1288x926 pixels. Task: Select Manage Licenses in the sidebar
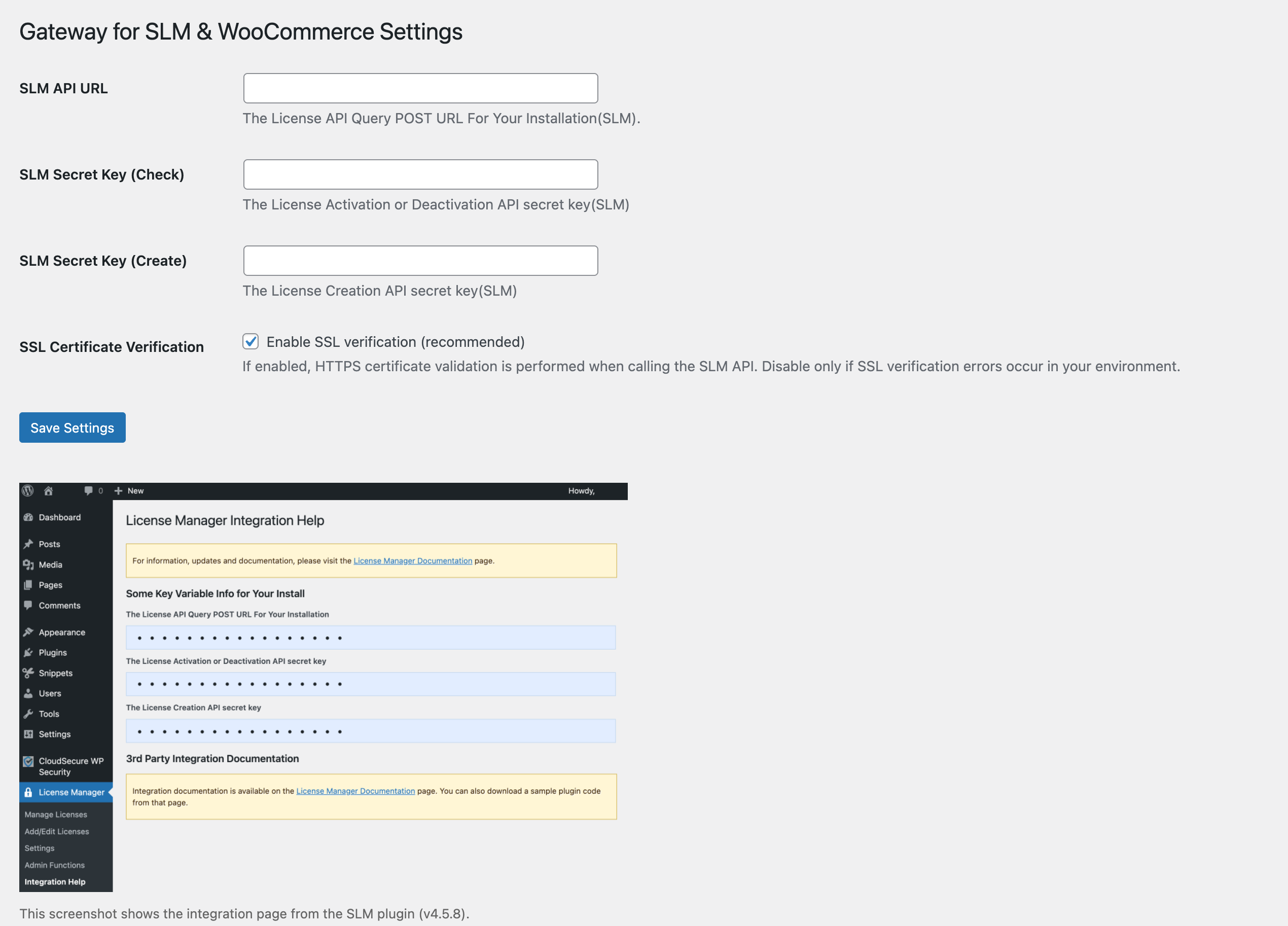pos(56,814)
